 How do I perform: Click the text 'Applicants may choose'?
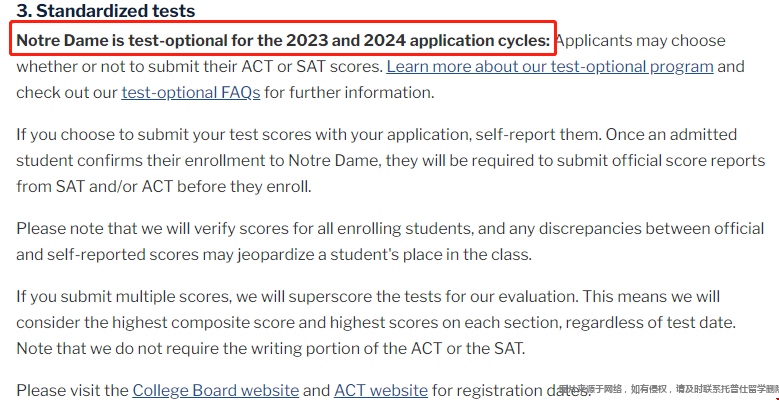pyautogui.click(x=640, y=41)
